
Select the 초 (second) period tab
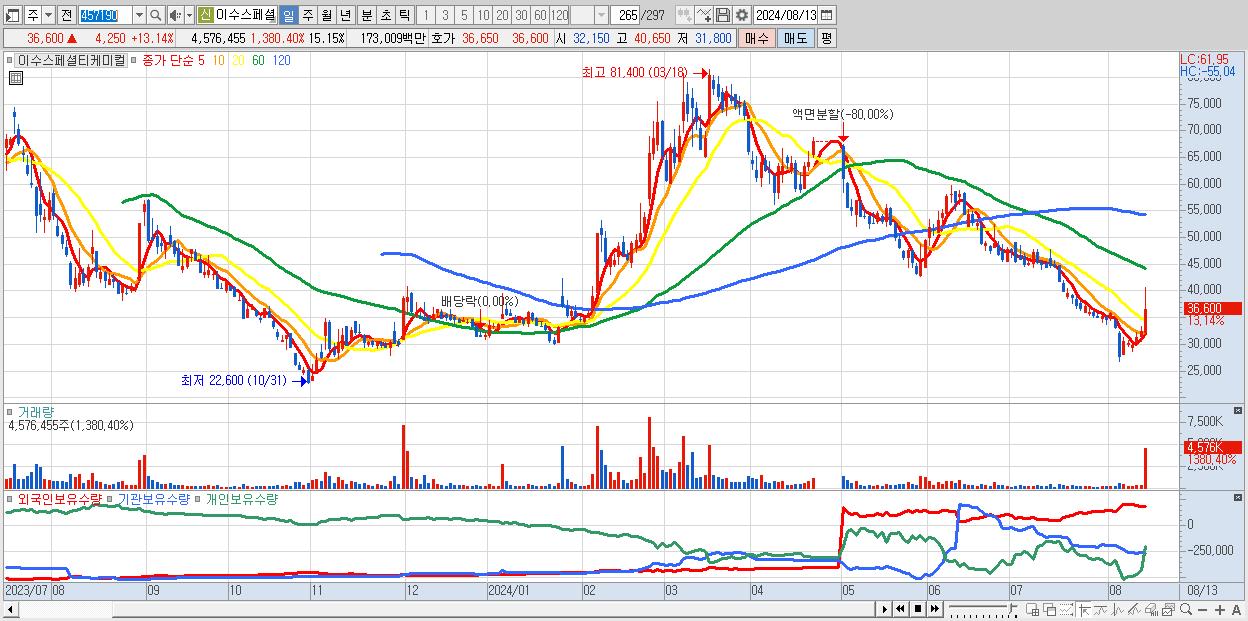385,15
